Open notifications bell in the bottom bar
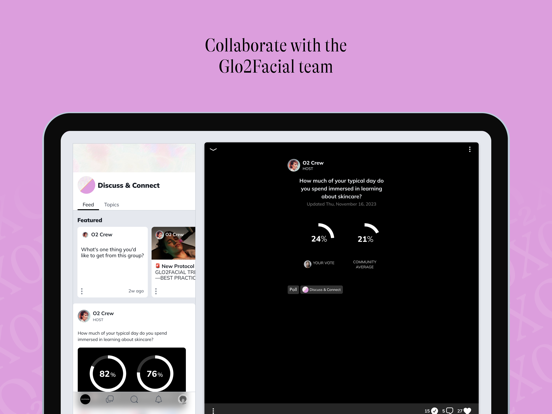Viewport: 552px width, 414px height. [158, 399]
